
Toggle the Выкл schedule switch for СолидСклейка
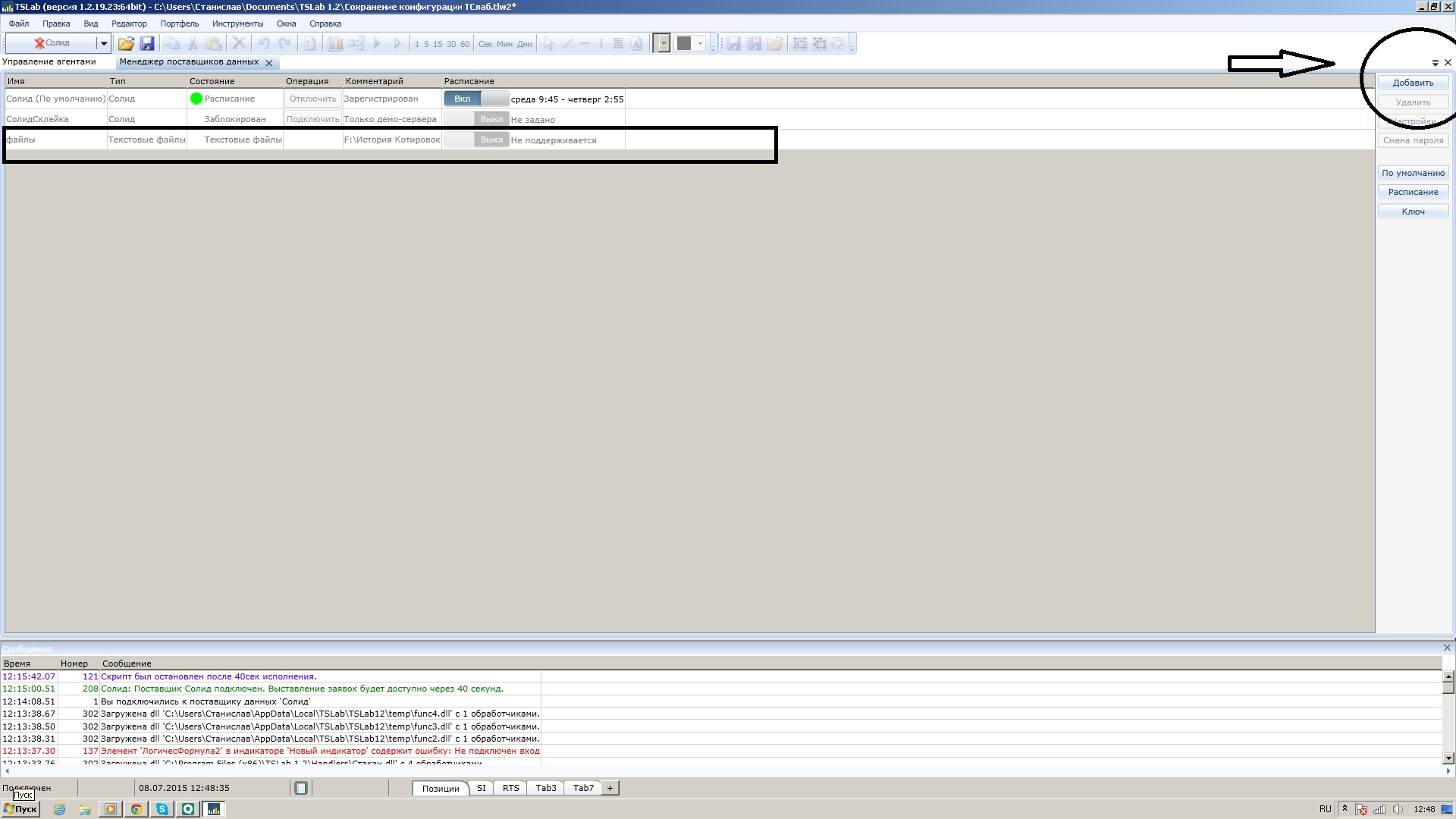point(475,119)
